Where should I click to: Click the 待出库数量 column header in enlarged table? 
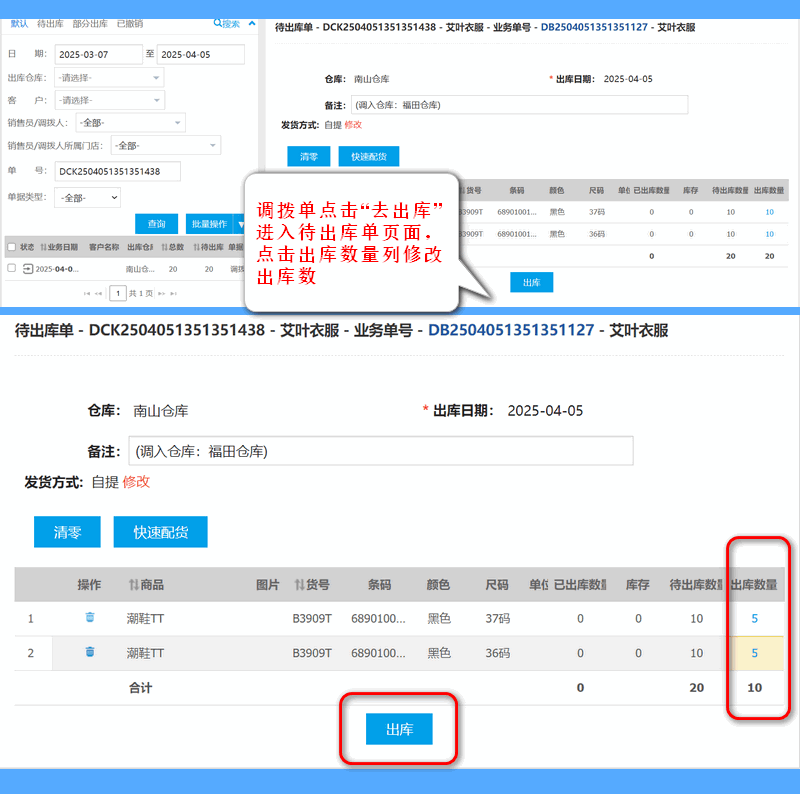(x=696, y=584)
